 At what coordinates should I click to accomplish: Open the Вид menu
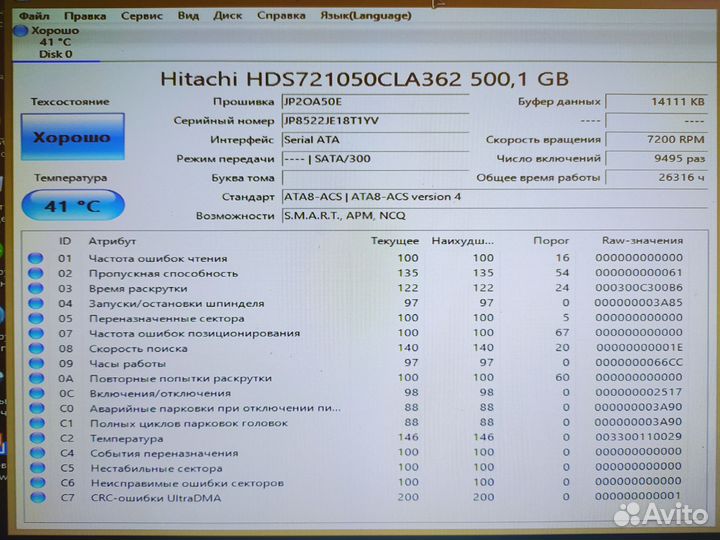point(188,16)
